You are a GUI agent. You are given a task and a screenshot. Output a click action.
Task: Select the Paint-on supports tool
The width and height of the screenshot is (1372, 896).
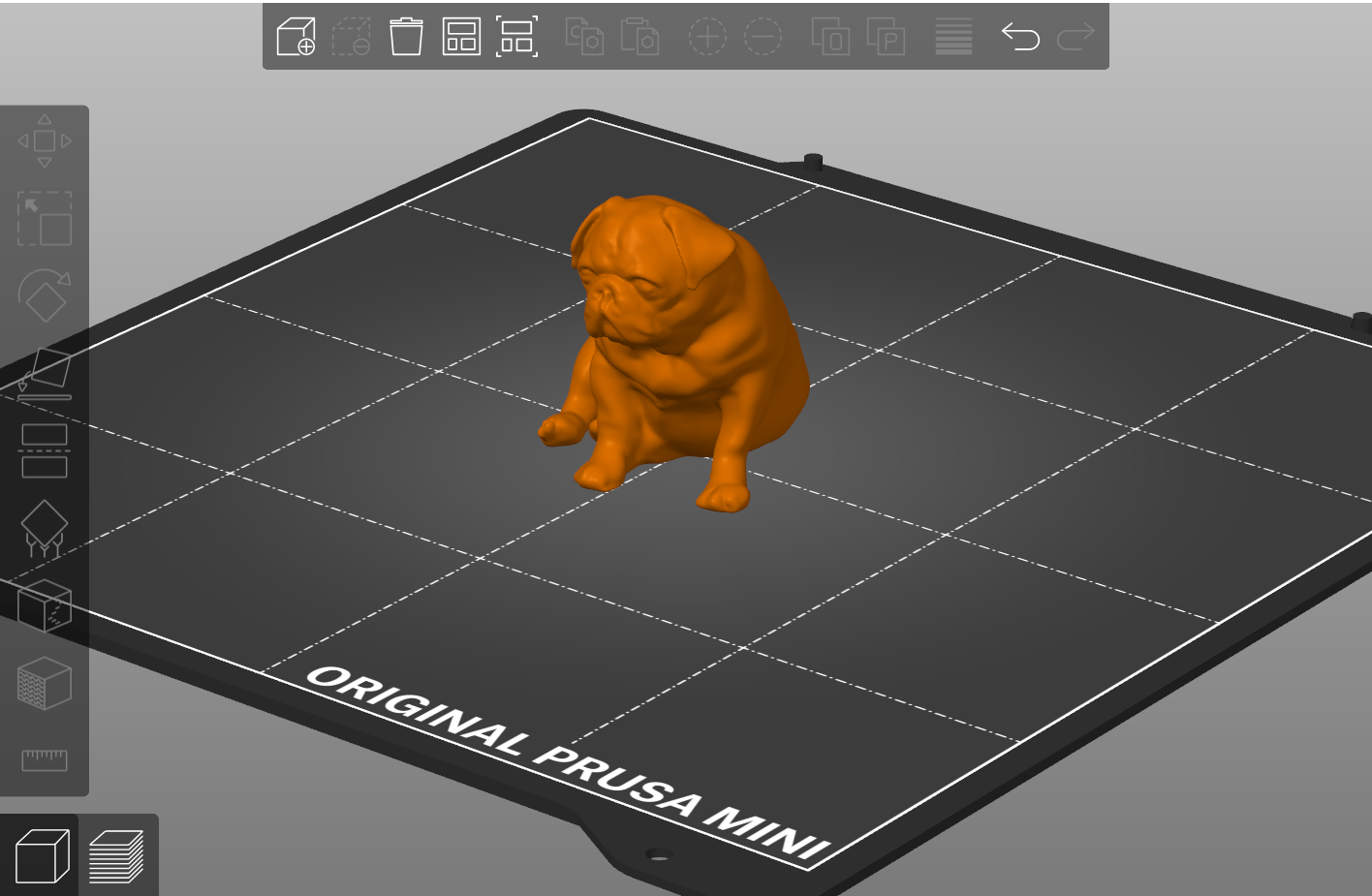coord(45,528)
